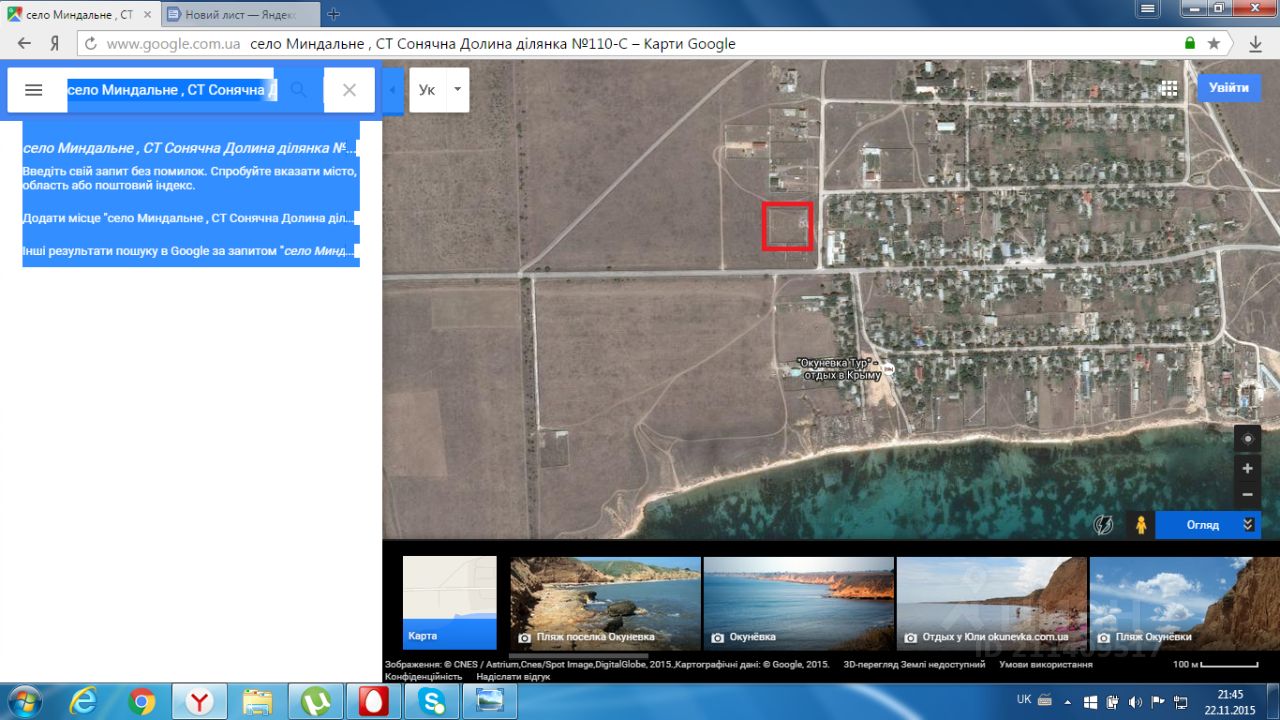Bookmark the page with the star icon
Image resolution: width=1280 pixels, height=720 pixels.
pos(1214,43)
